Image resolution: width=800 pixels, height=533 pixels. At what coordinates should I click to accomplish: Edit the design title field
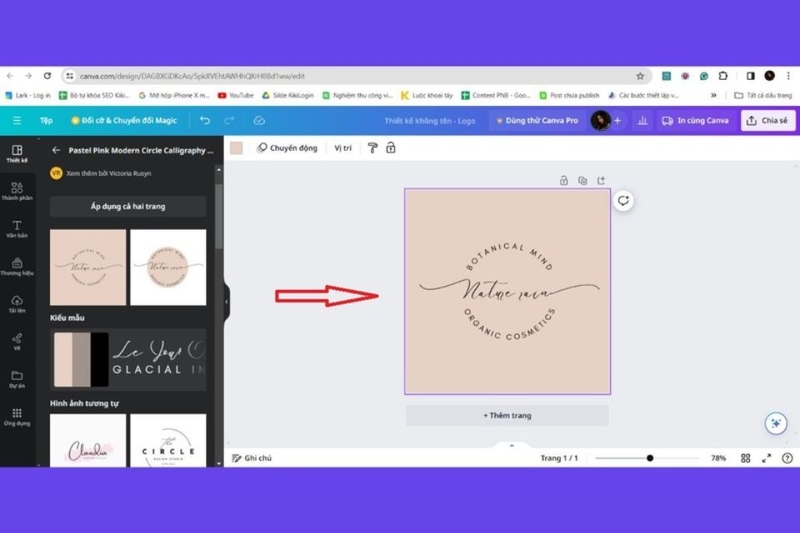tap(430, 120)
